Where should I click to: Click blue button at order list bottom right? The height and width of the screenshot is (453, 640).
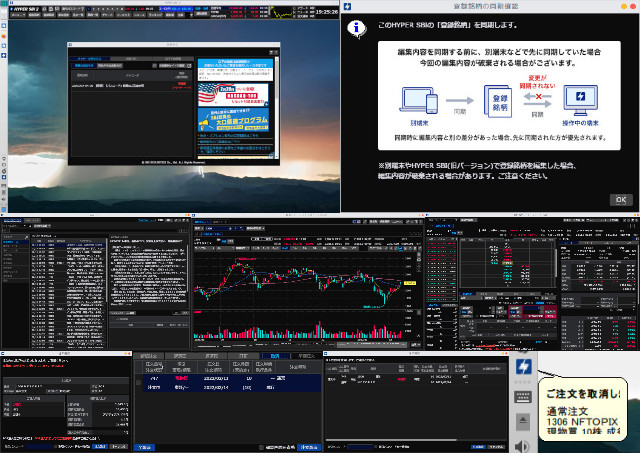(x=309, y=447)
